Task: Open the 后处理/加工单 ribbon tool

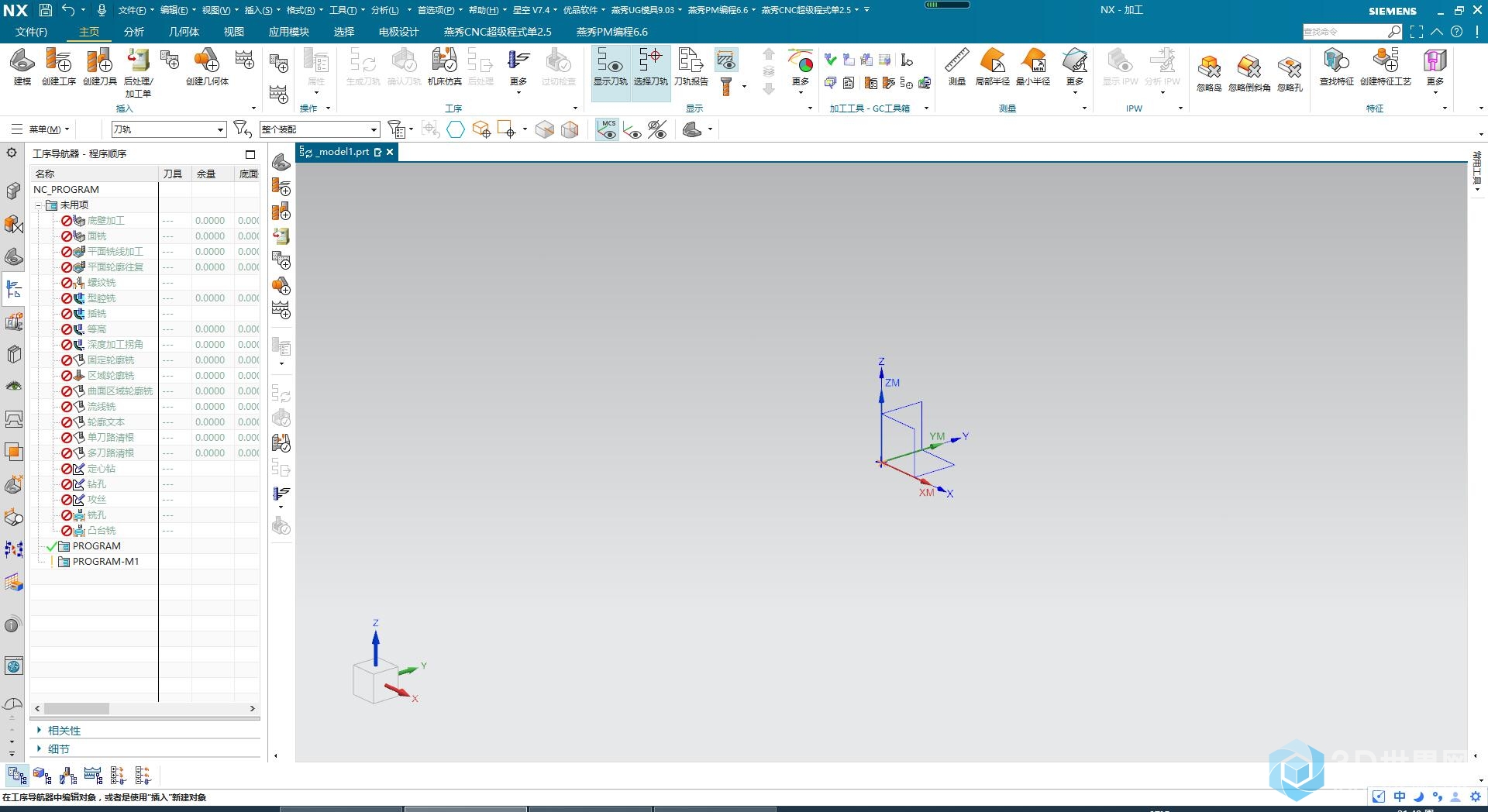Action: pos(138,73)
